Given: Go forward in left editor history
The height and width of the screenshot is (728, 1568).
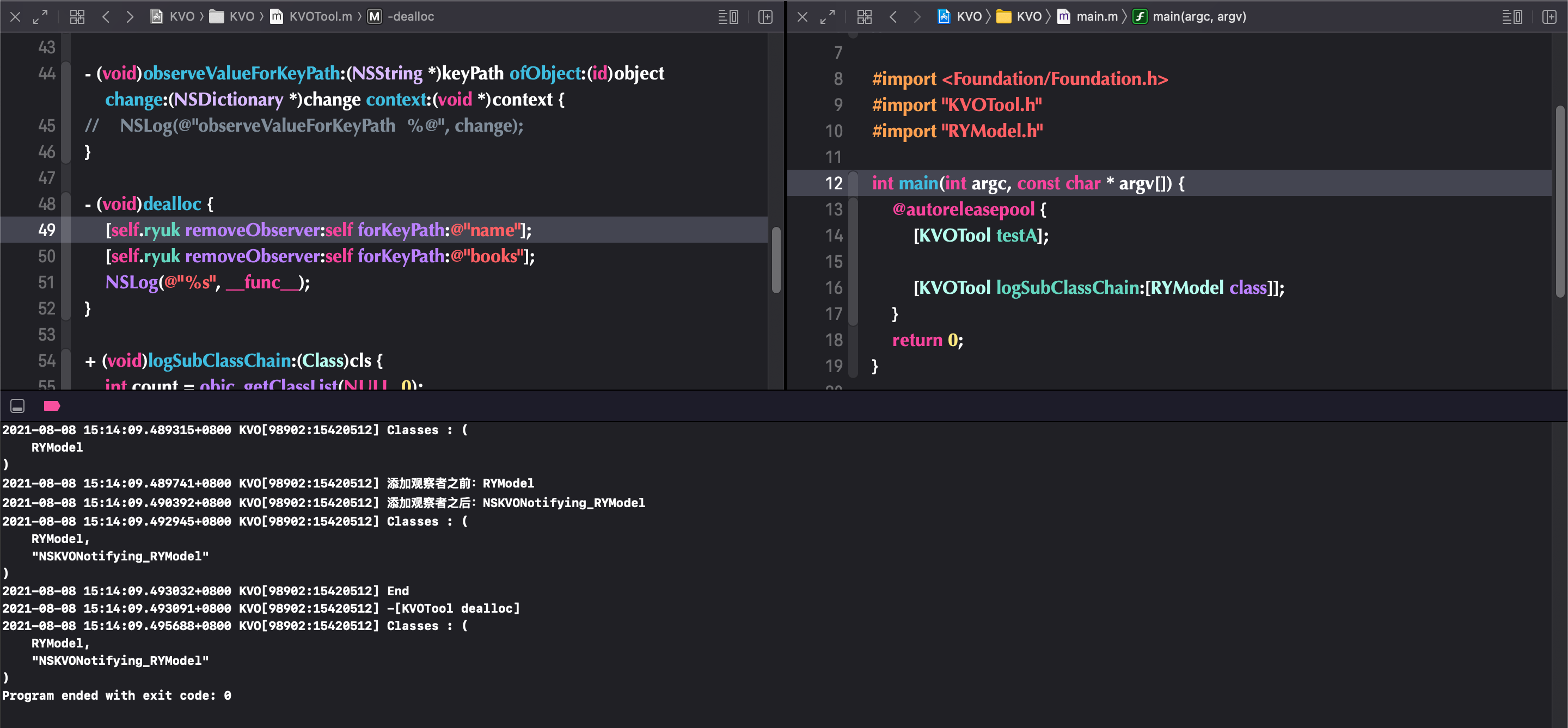Looking at the screenshot, I should 130,16.
